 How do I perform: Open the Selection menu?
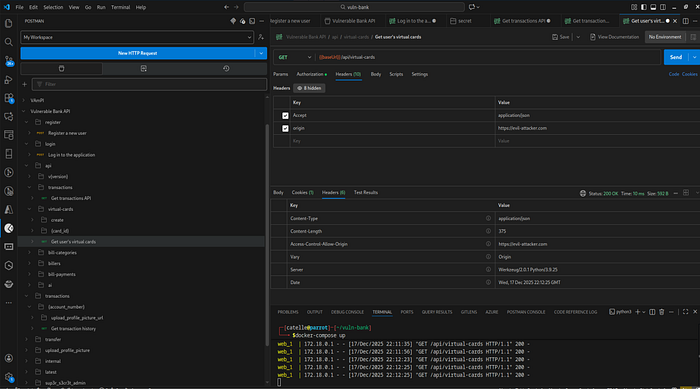(53, 7)
